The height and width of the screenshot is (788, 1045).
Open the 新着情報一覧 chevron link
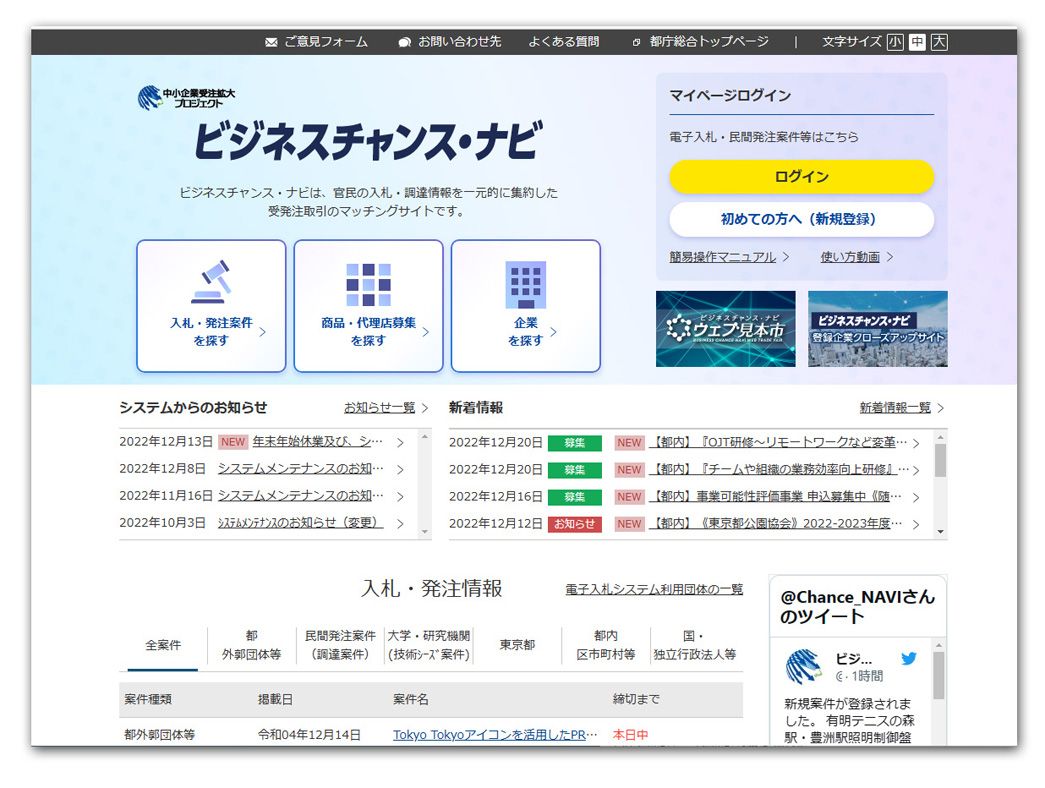[x=940, y=408]
